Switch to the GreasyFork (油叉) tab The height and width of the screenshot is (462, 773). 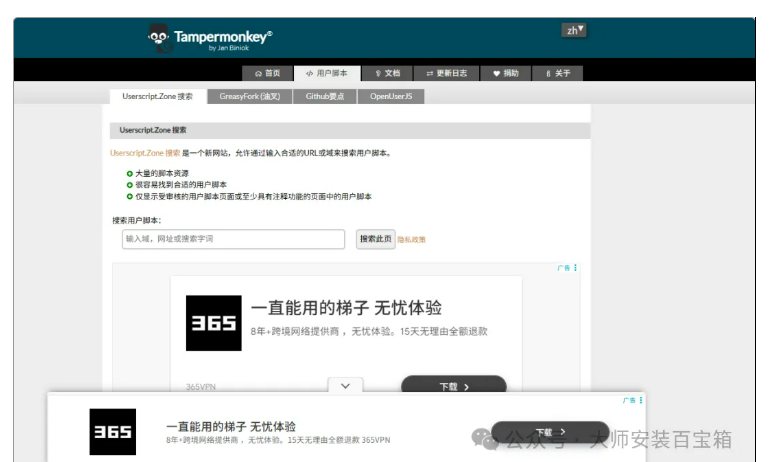click(x=250, y=97)
